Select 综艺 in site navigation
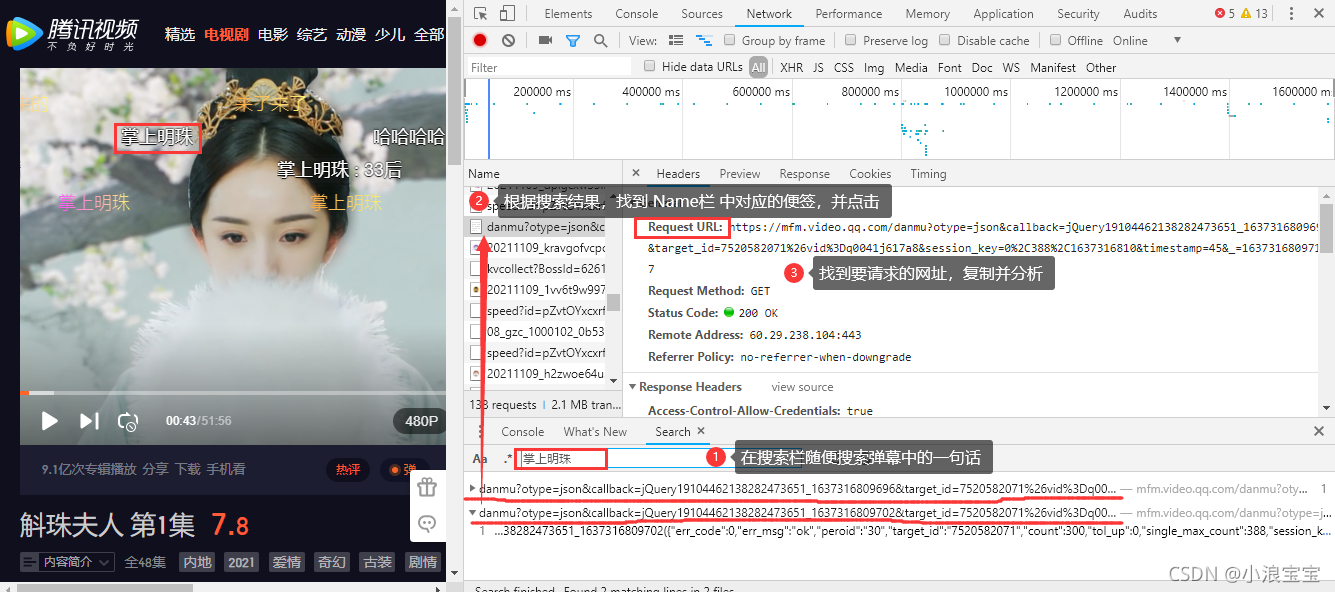This screenshot has width=1335, height=592. (312, 34)
